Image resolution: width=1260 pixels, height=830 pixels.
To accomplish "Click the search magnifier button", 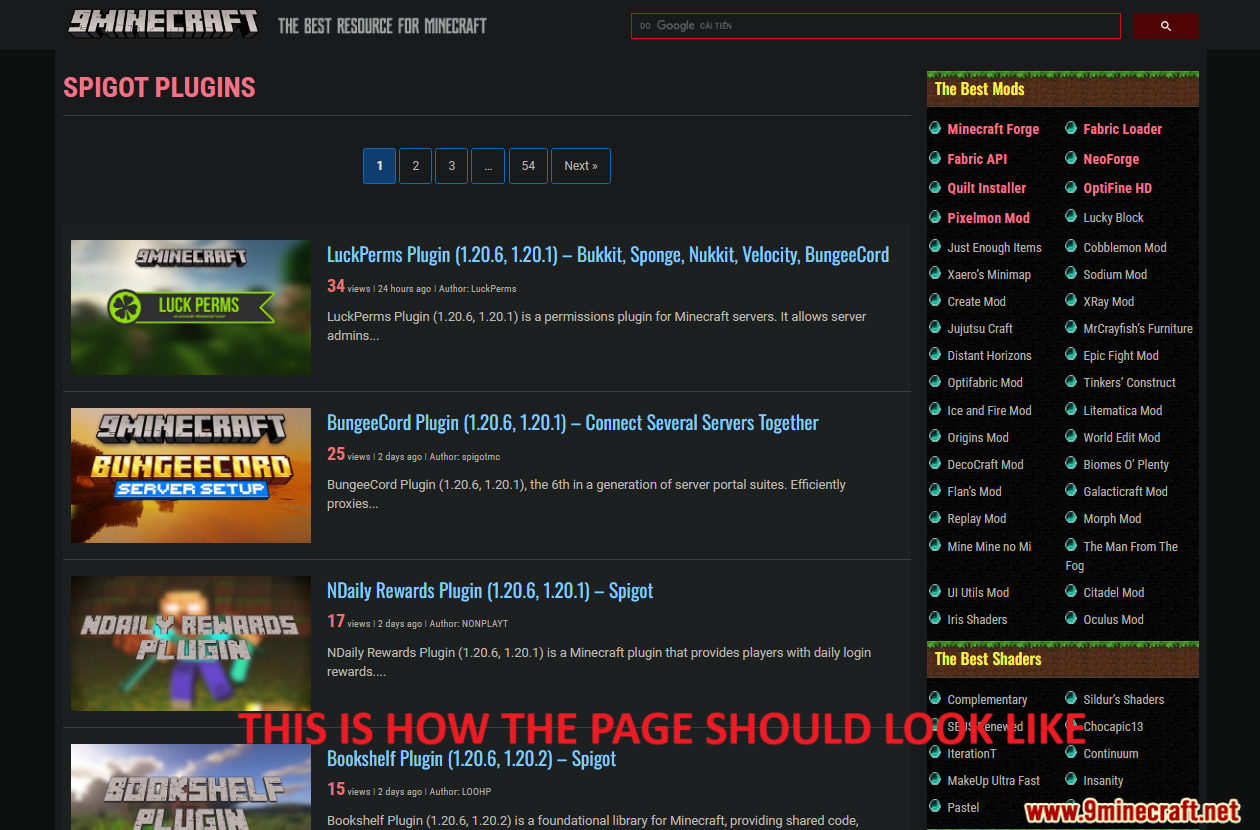I will (x=1166, y=26).
